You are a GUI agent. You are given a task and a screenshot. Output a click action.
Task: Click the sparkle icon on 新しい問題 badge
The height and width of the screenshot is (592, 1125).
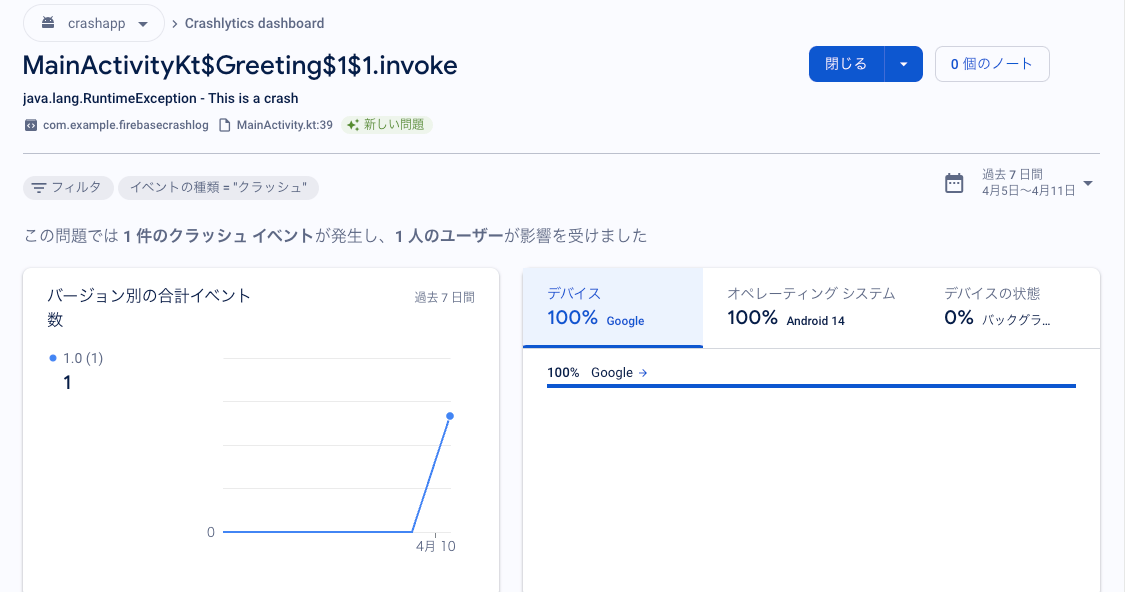coord(352,125)
